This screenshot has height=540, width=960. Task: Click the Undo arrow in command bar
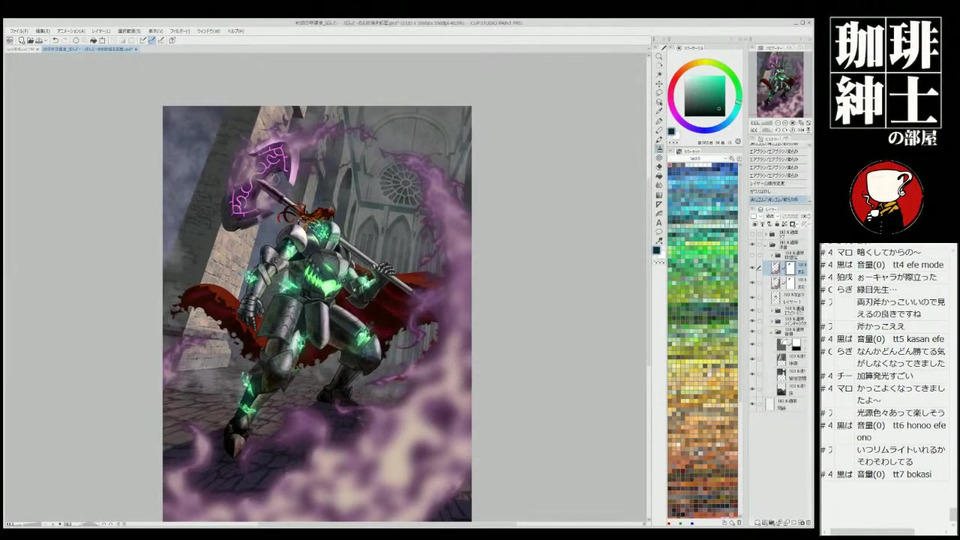click(55, 41)
